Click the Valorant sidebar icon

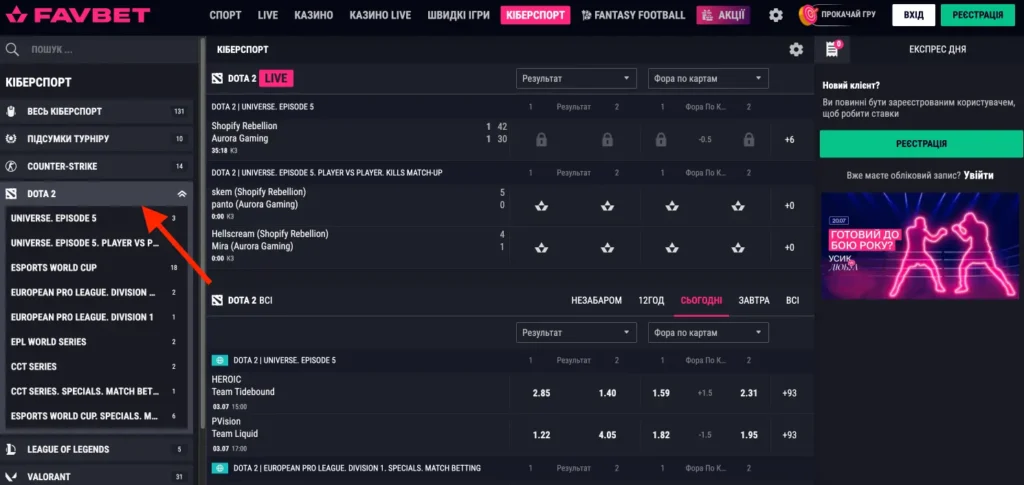11,477
